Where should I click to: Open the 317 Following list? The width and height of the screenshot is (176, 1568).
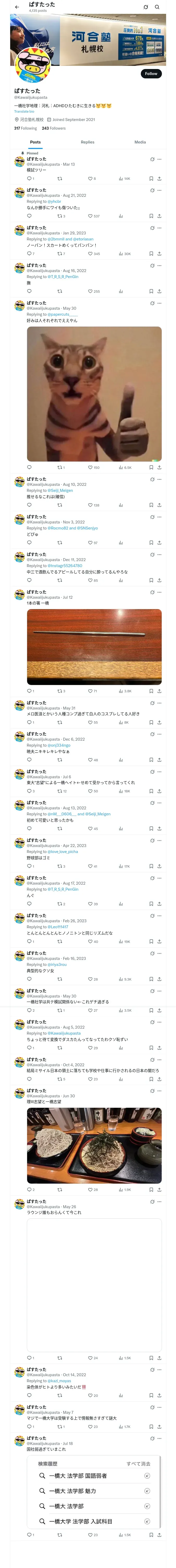click(x=26, y=128)
